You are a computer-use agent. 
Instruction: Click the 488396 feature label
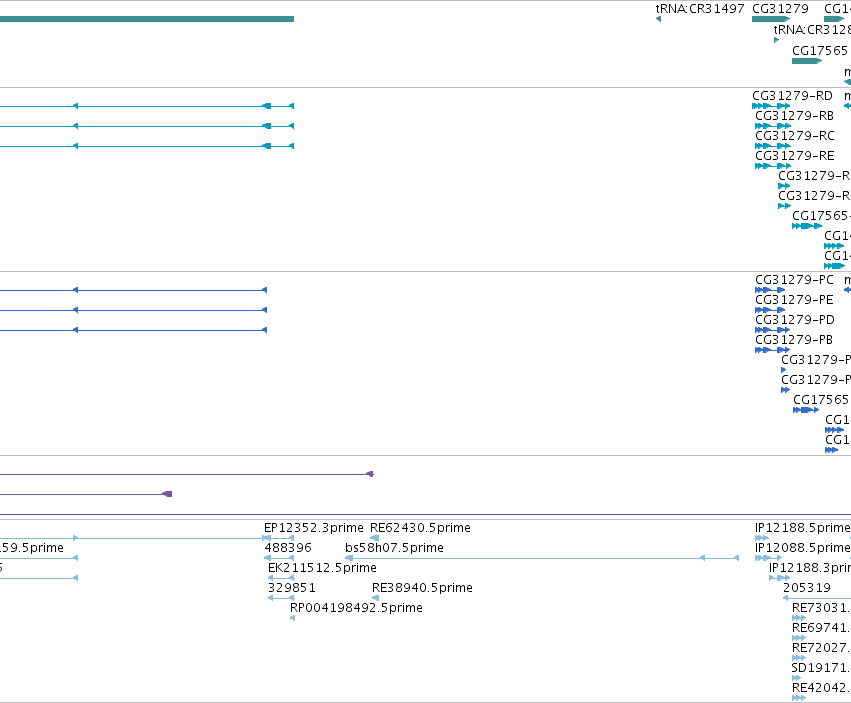coord(288,548)
